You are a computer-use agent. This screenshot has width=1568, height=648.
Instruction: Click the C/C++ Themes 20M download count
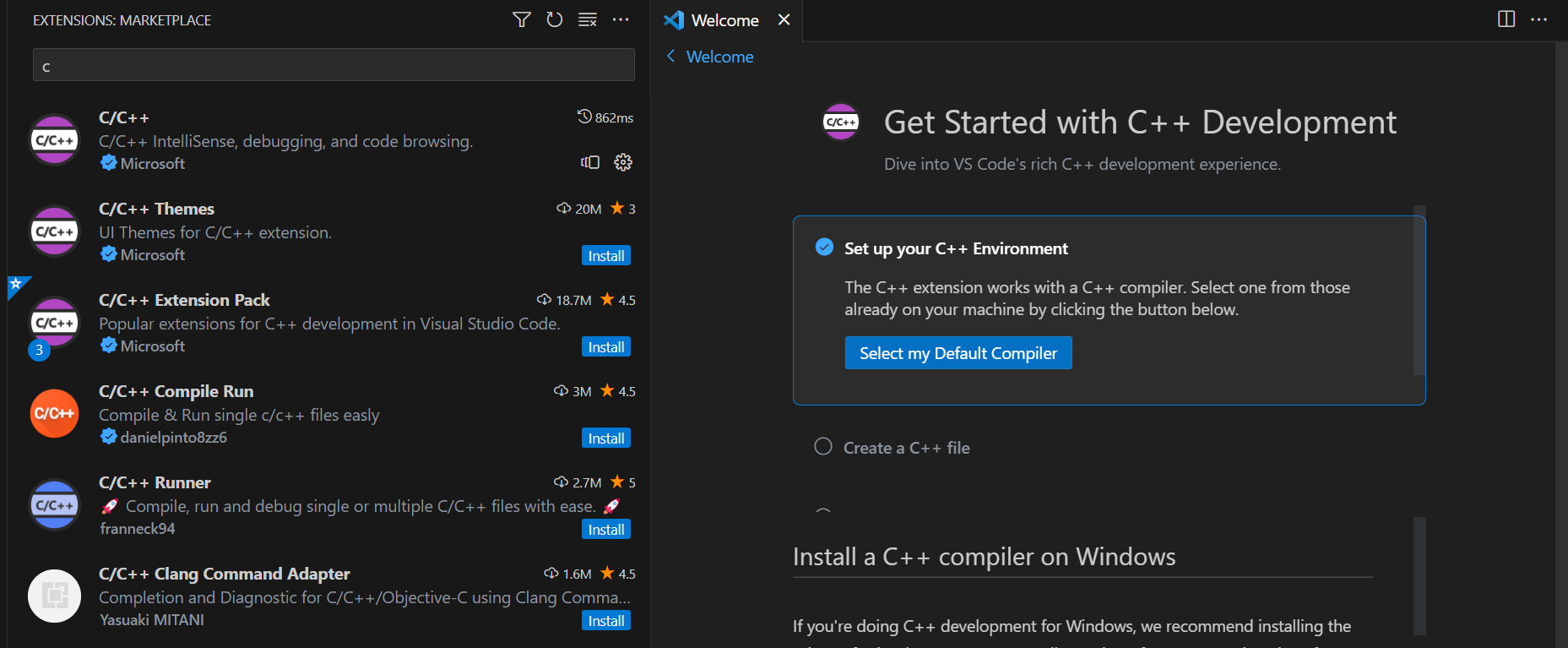tap(579, 209)
